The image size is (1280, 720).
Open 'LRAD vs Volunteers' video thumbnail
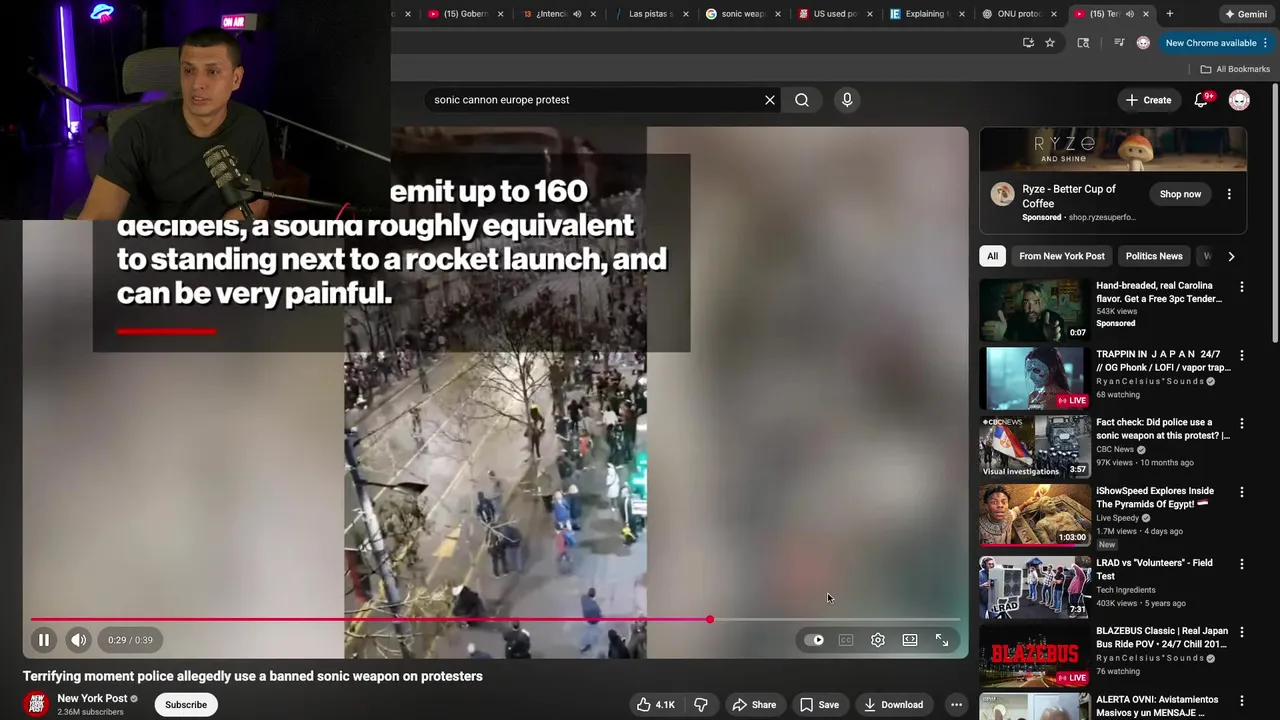coord(1034,587)
